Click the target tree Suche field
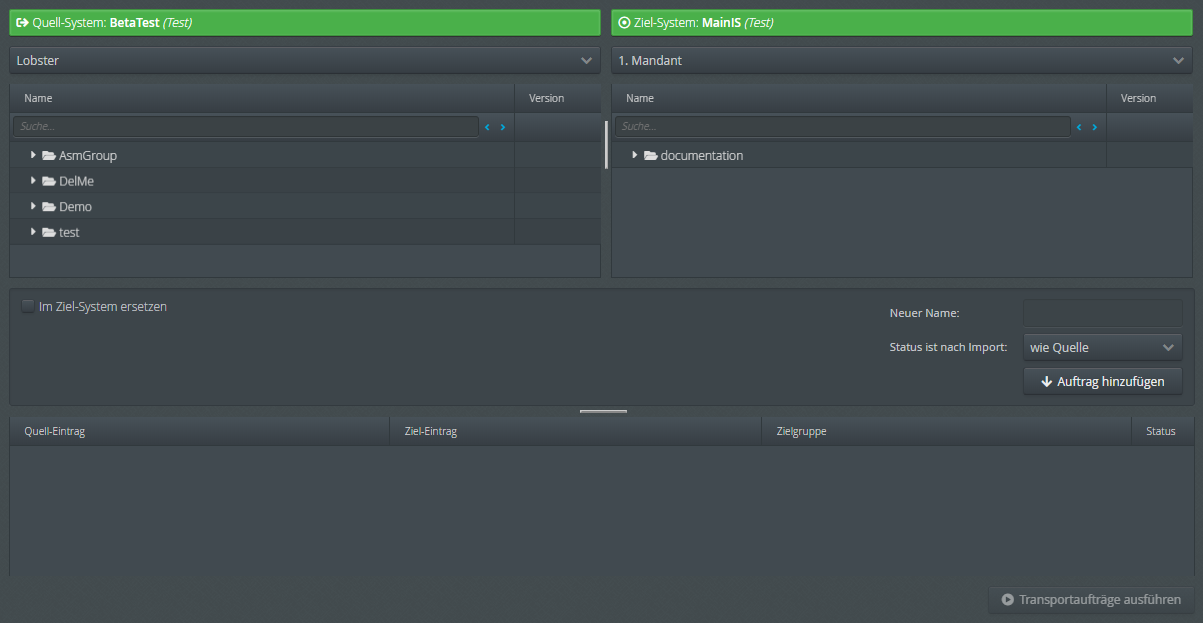Image resolution: width=1203 pixels, height=623 pixels. (843, 127)
